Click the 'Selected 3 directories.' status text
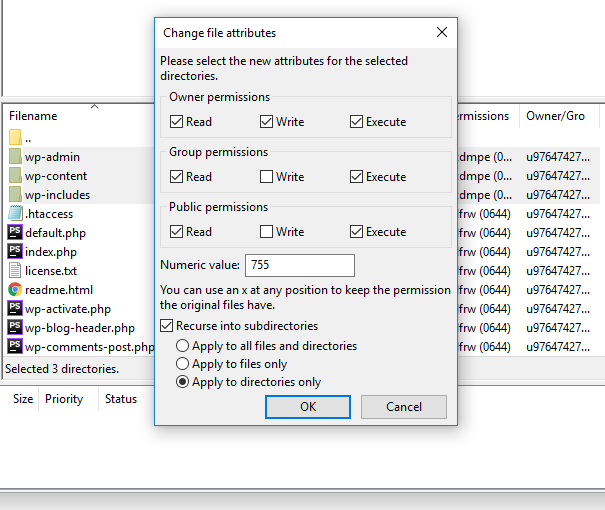The image size is (605, 510). coord(62,369)
